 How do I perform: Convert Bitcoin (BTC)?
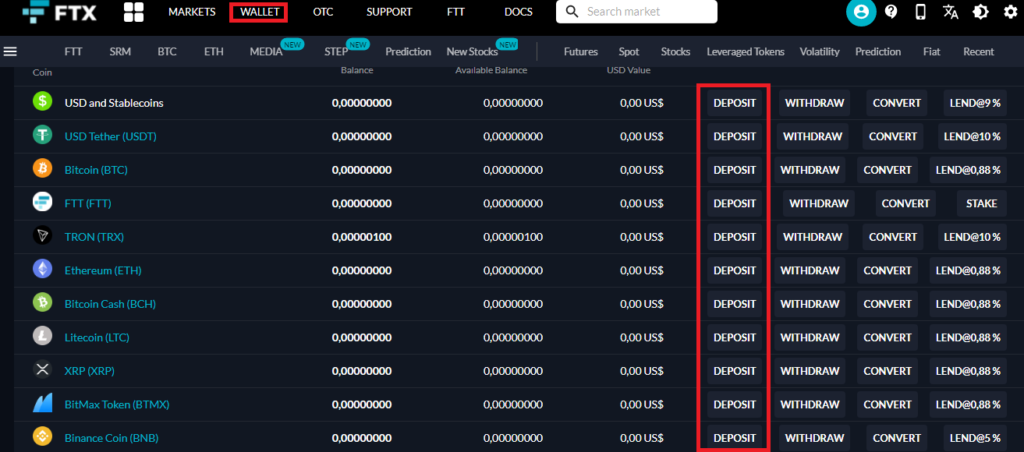[x=888, y=170]
